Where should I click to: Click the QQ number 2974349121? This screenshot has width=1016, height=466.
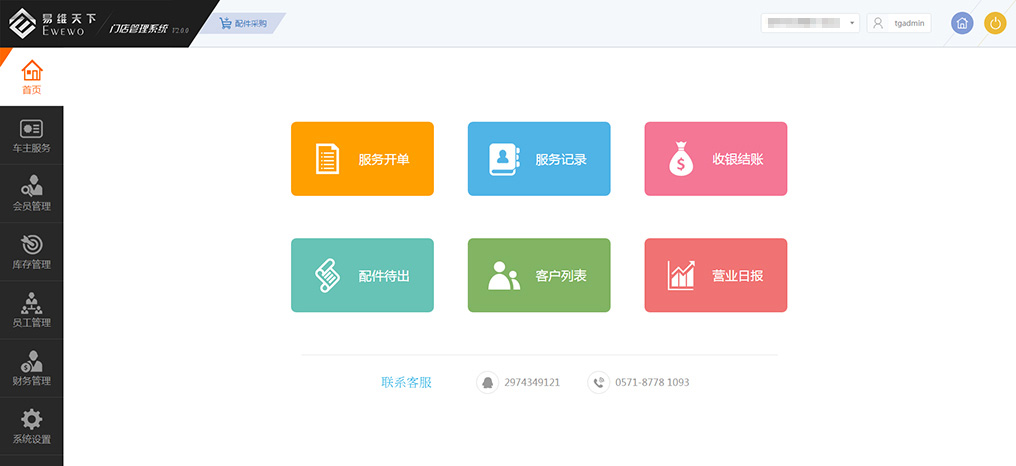532,382
